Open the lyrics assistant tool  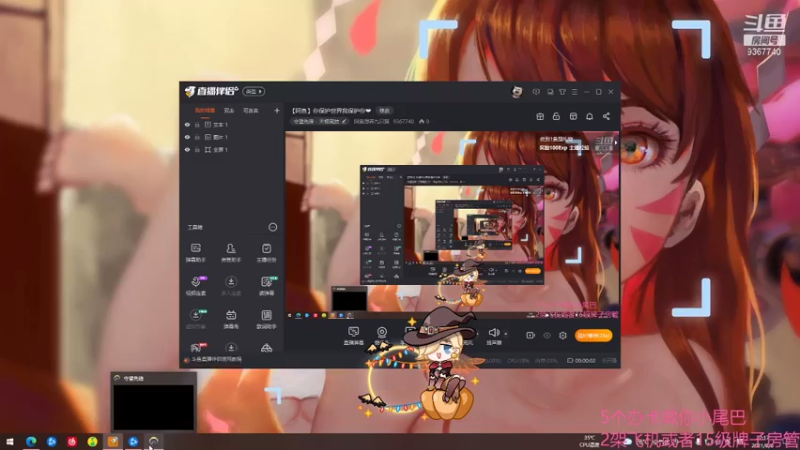click(x=266, y=319)
